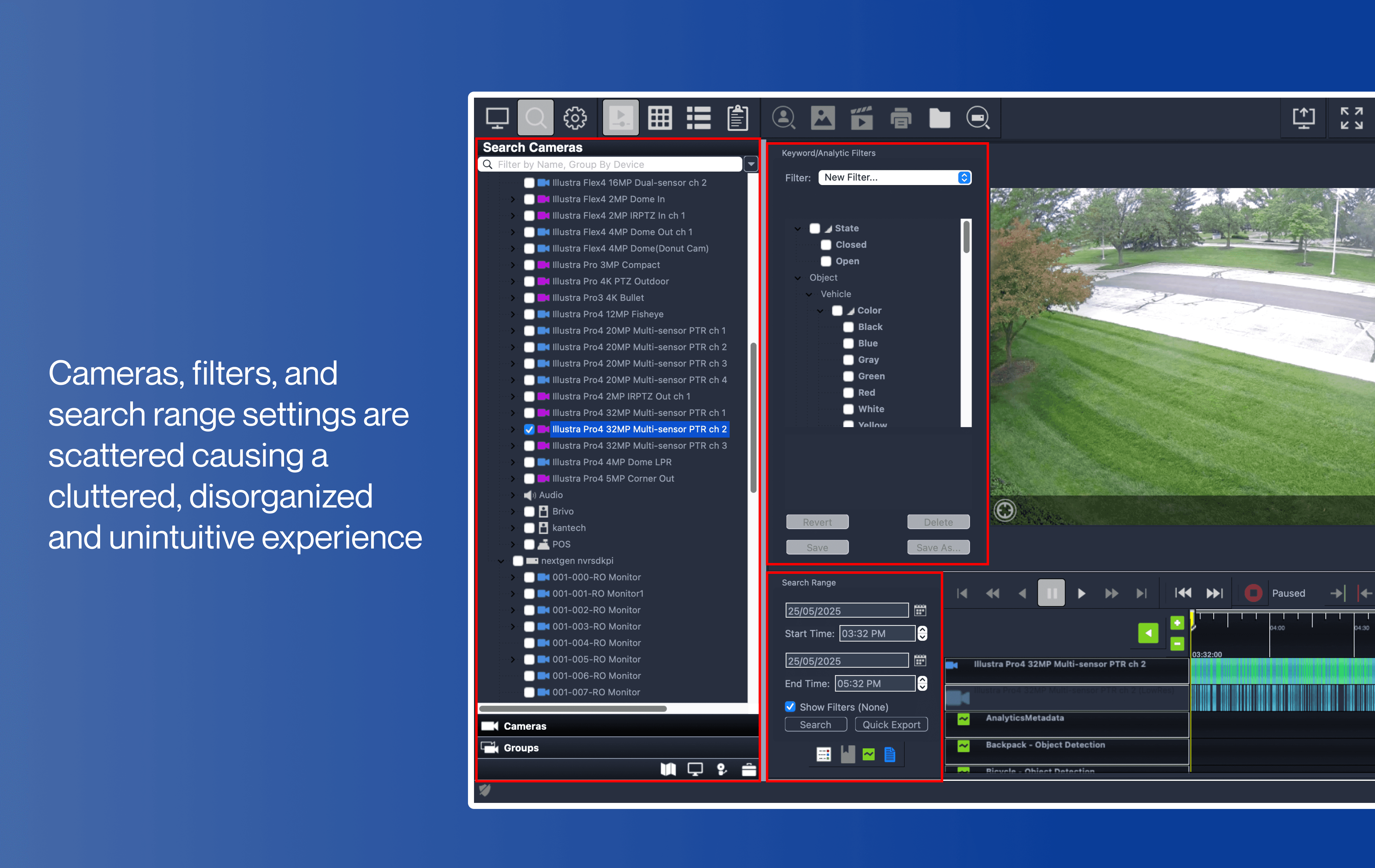Viewport: 1375px width, 868px height.
Task: Collapse the State filter group
Action: pyautogui.click(x=798, y=228)
